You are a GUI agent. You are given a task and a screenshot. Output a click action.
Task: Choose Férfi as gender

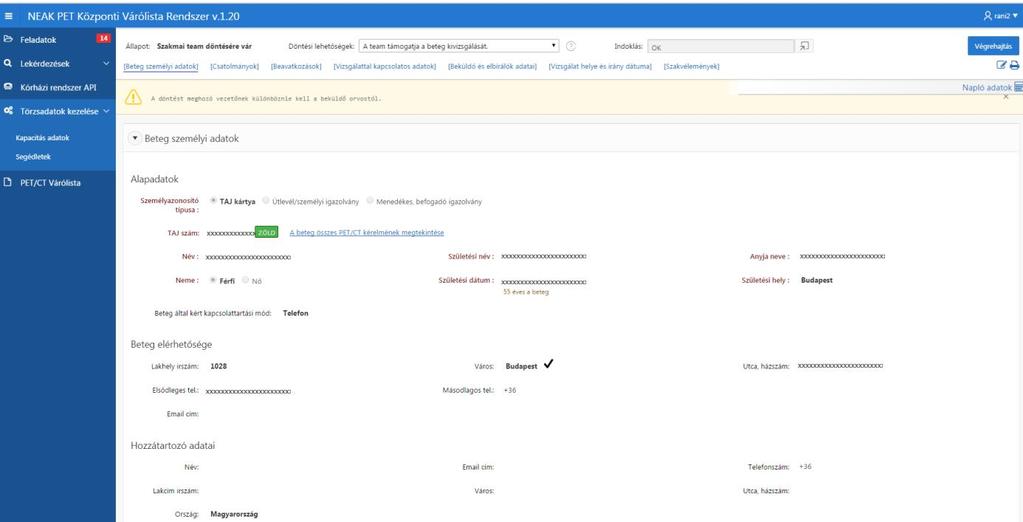point(213,280)
